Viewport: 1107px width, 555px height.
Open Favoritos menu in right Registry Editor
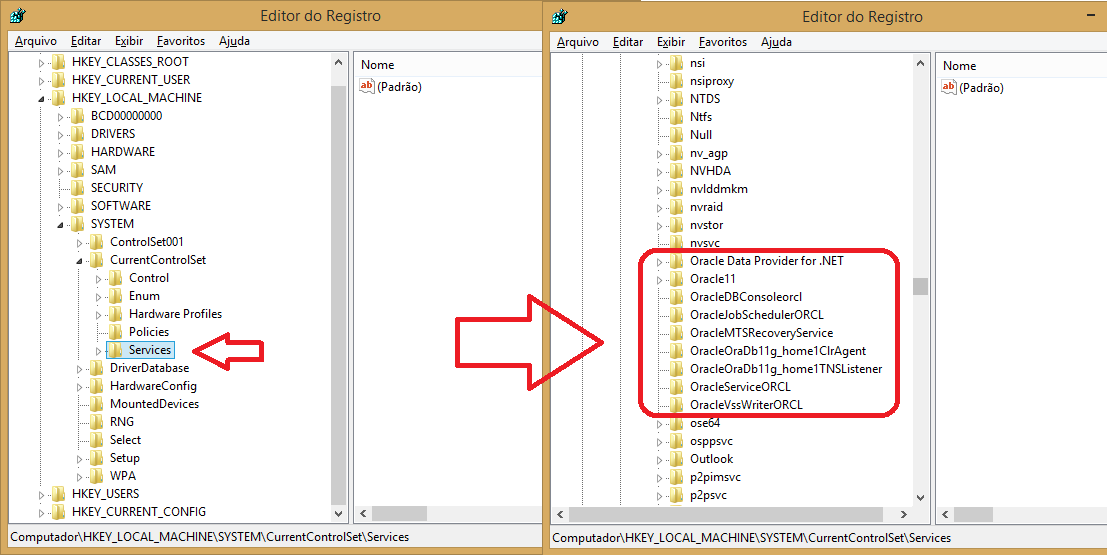click(723, 42)
